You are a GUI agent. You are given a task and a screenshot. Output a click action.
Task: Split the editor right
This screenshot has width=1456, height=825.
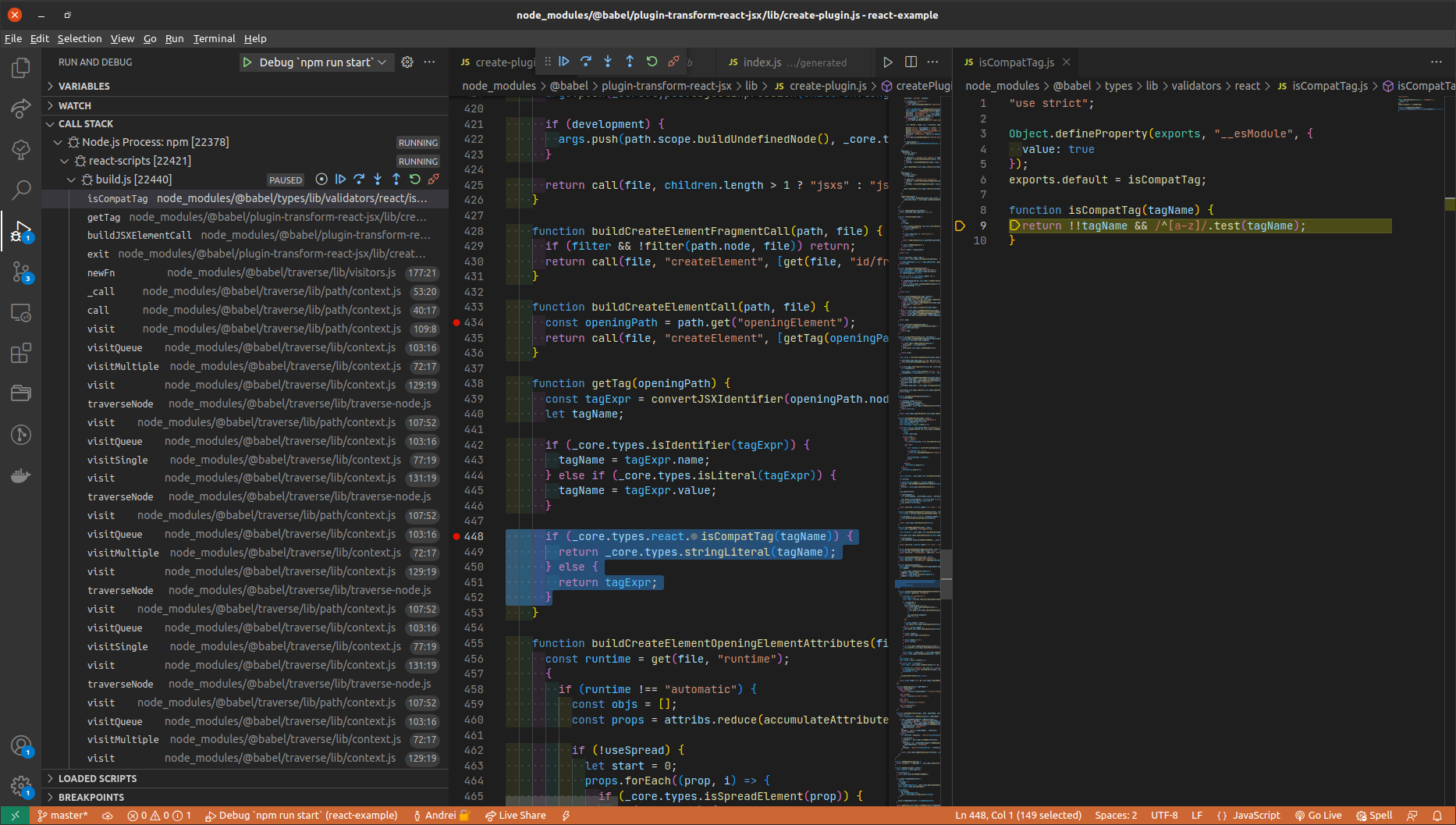(911, 62)
